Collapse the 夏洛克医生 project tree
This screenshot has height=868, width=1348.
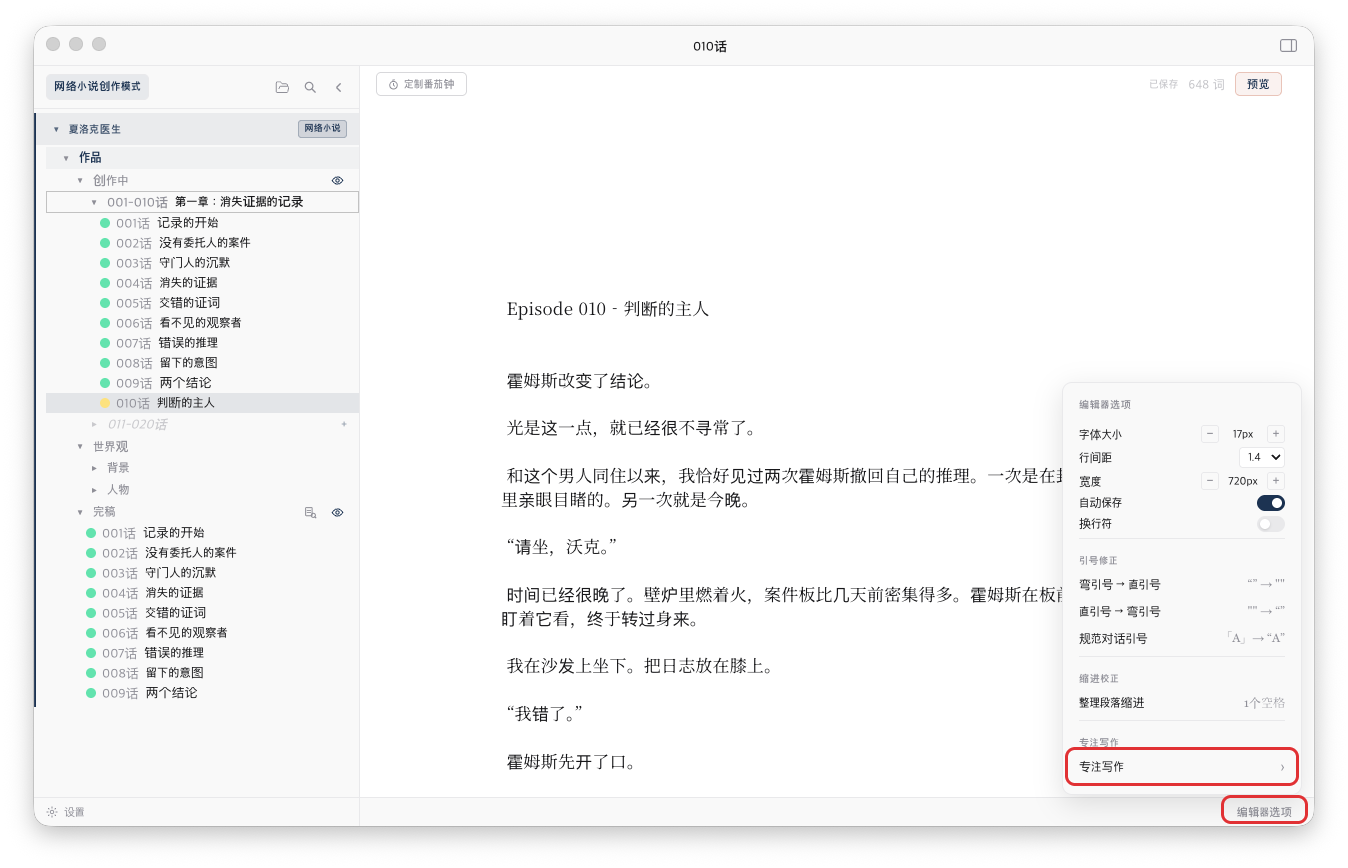click(56, 129)
